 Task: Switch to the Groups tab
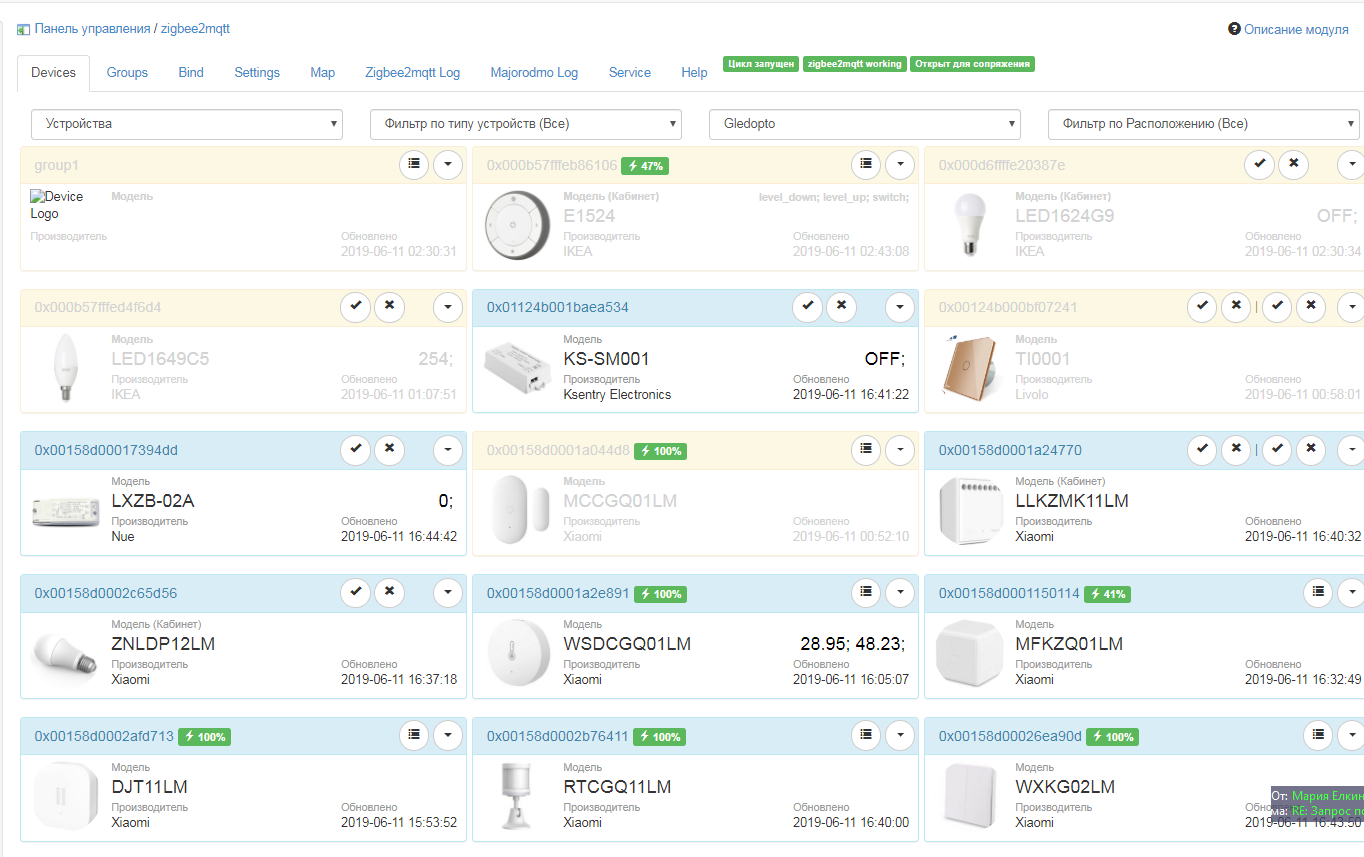(x=127, y=72)
